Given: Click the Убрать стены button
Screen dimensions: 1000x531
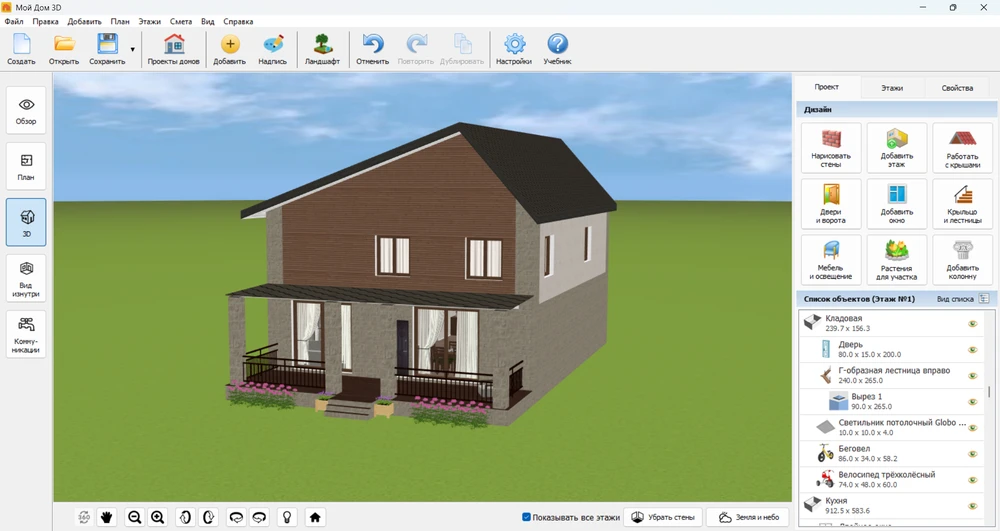Looking at the screenshot, I should (x=664, y=517).
